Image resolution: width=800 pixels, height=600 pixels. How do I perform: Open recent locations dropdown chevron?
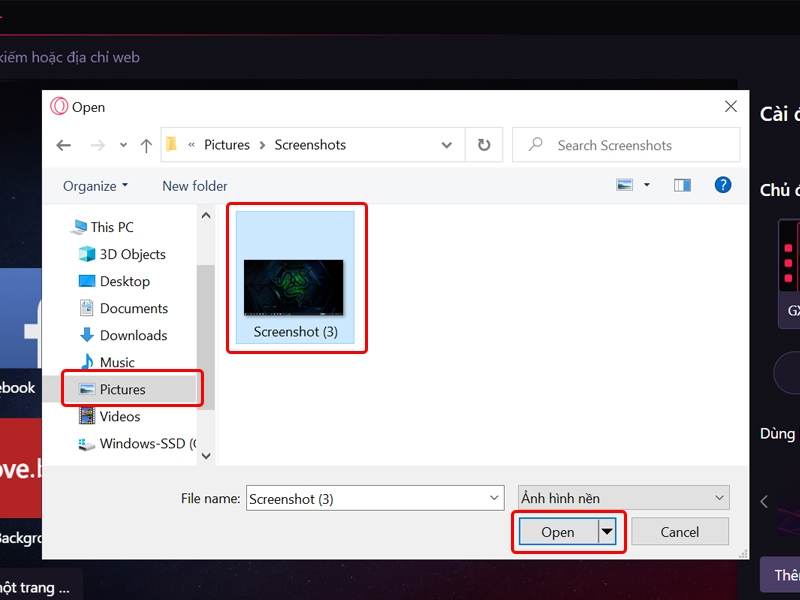[123, 145]
